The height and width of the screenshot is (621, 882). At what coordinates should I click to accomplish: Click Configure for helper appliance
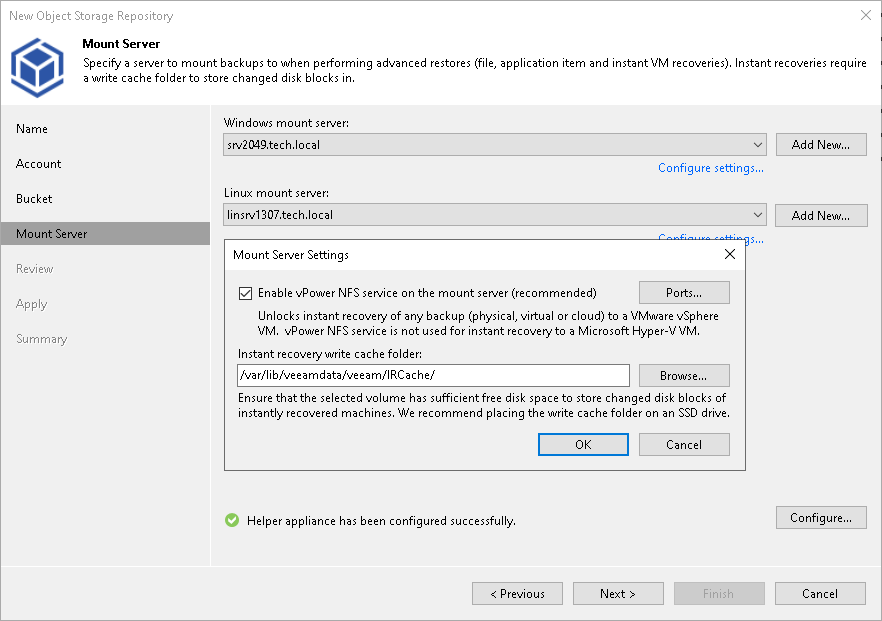[821, 518]
